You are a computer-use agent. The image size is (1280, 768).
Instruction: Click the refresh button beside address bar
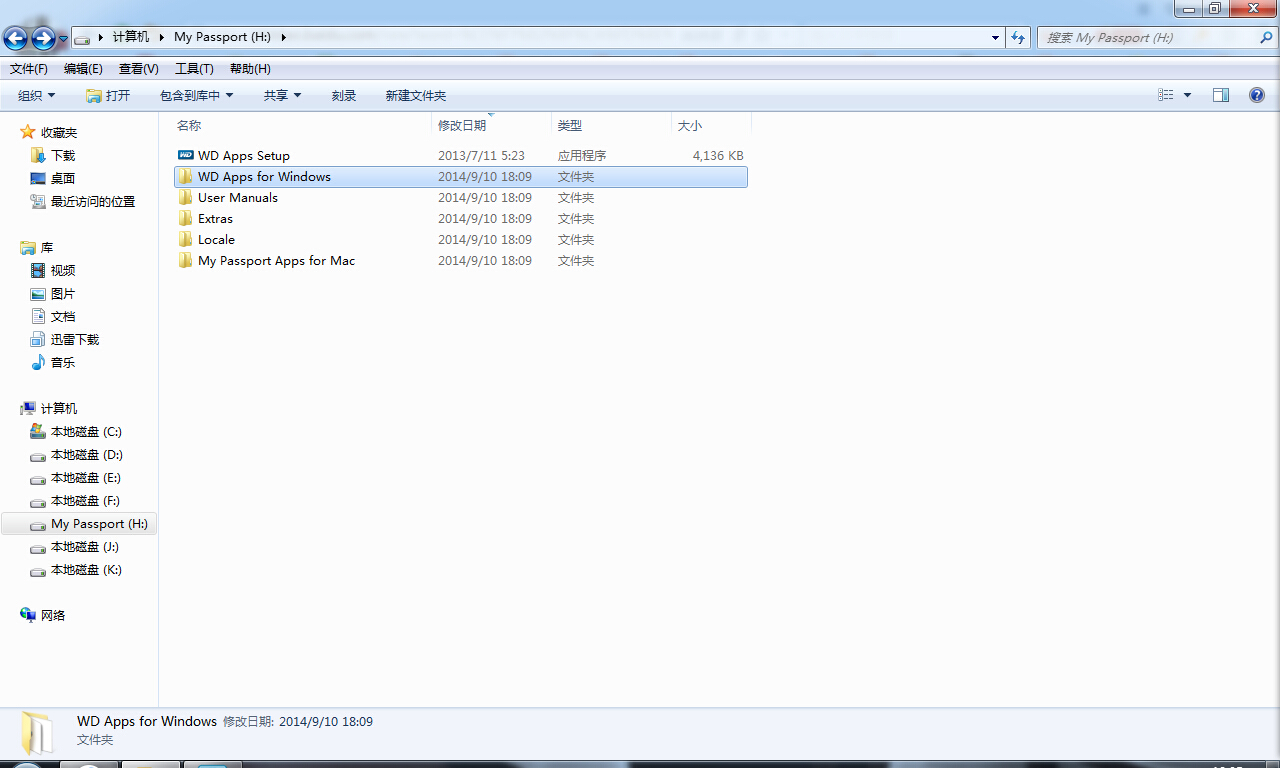click(1018, 38)
